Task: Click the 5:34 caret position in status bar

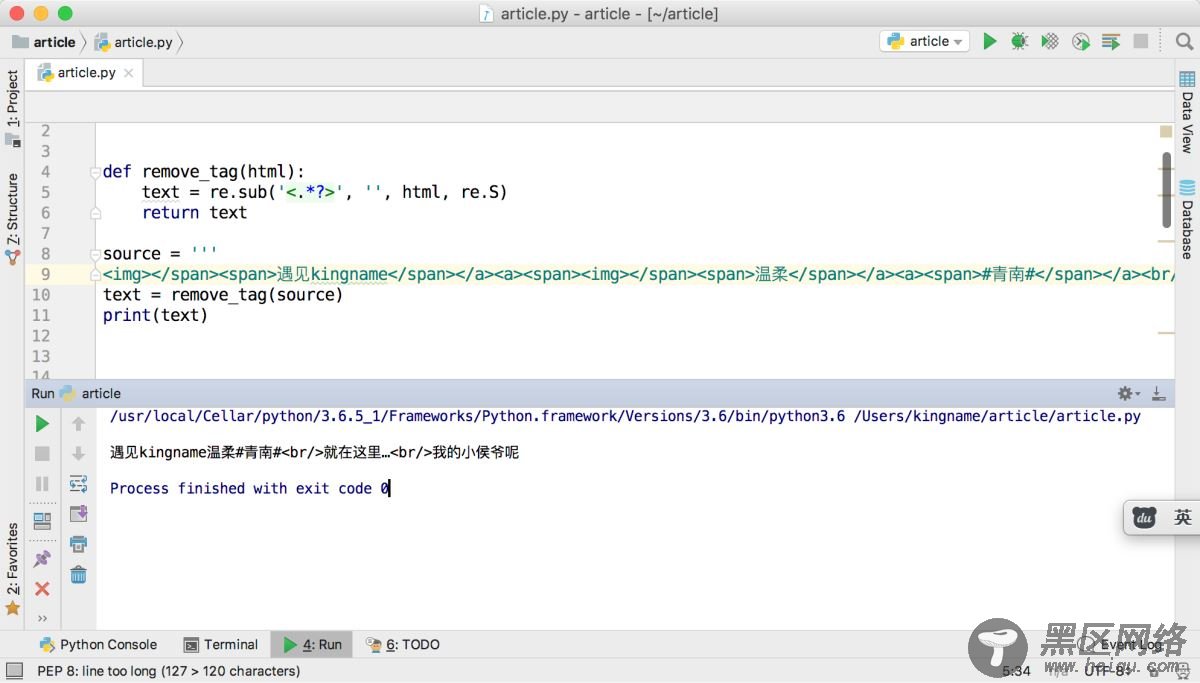Action: pos(1016,671)
